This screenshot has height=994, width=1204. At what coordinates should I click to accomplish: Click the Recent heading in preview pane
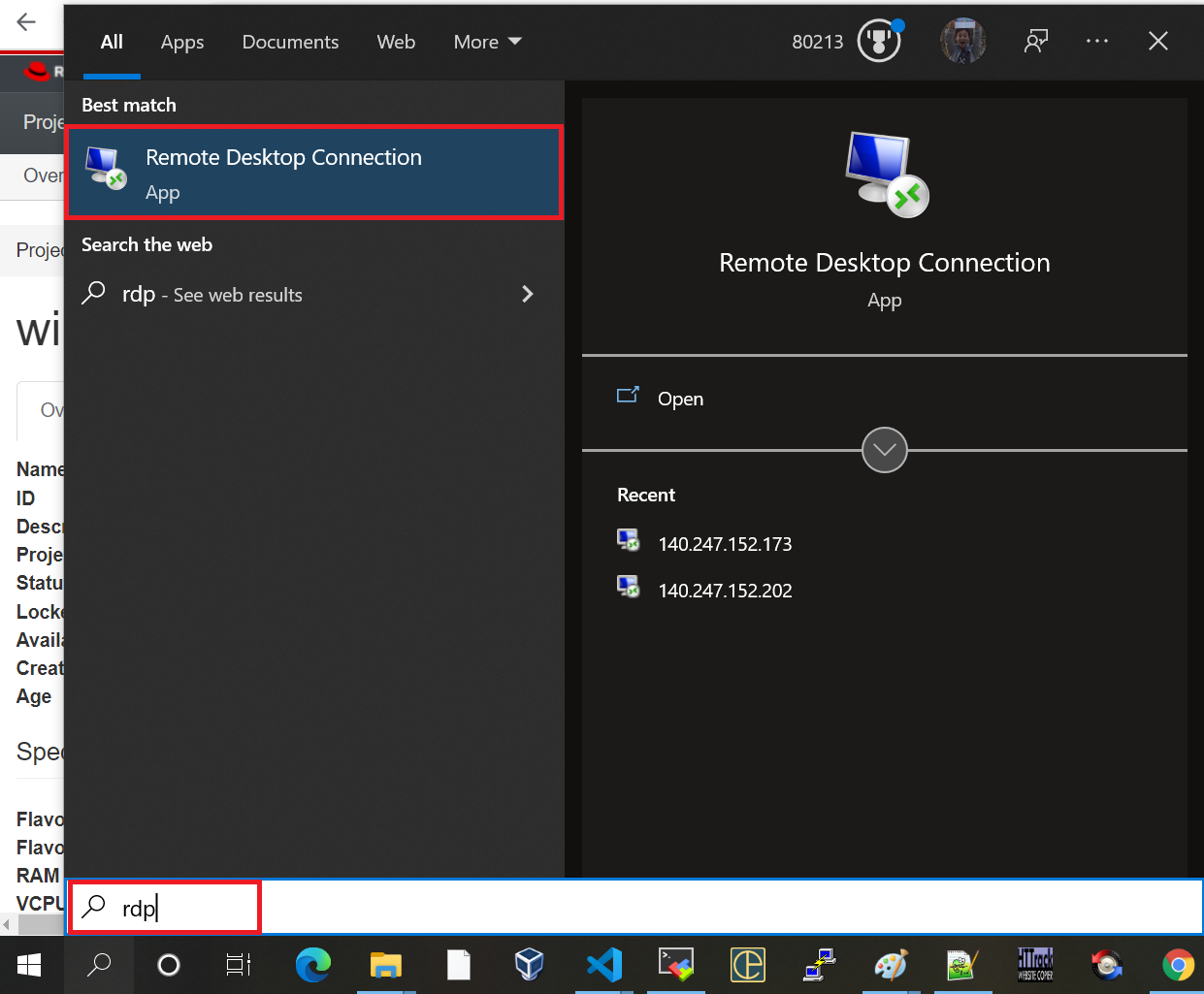click(x=646, y=495)
